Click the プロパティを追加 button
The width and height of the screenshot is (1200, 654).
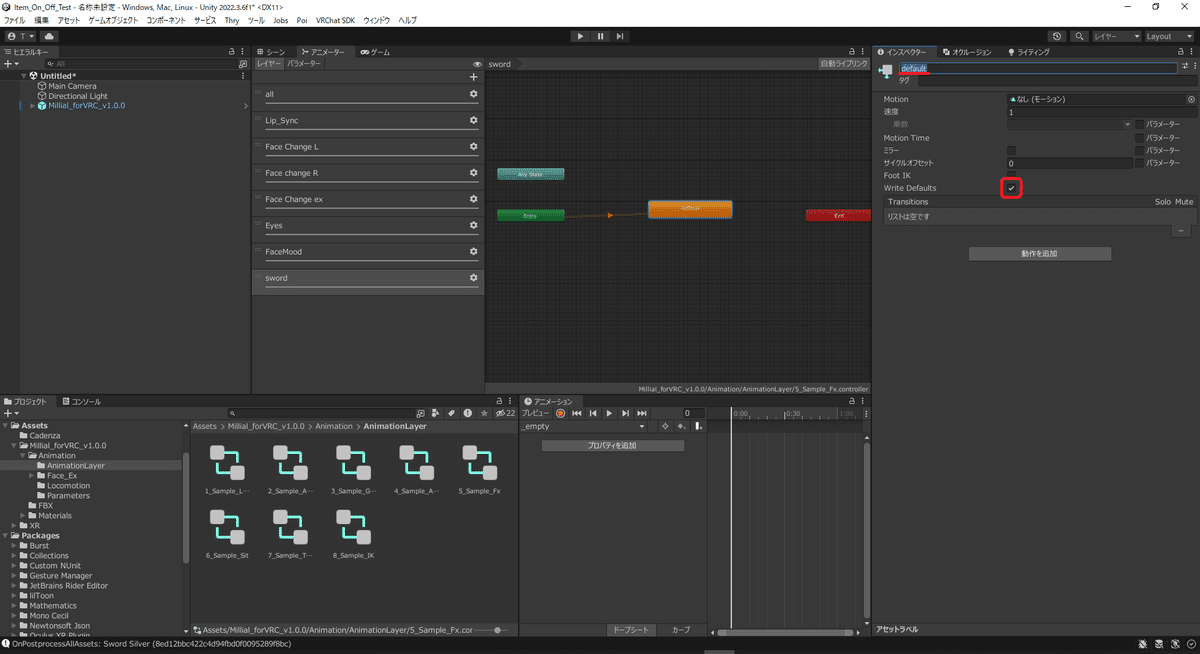613,445
